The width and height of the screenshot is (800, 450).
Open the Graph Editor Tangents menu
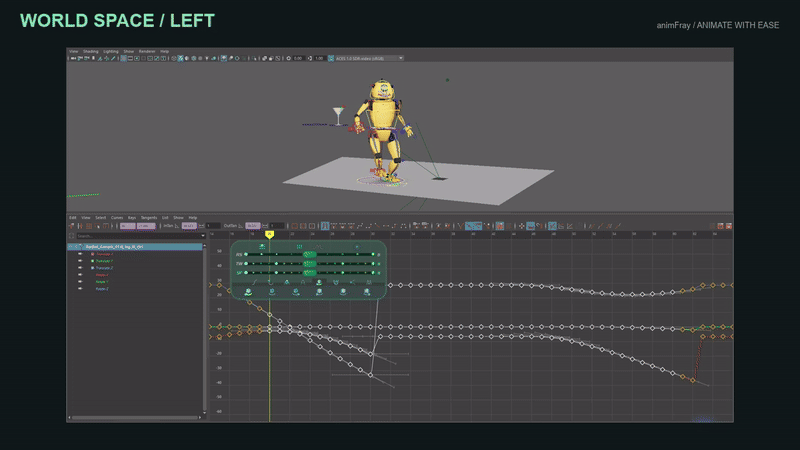pyautogui.click(x=149, y=218)
